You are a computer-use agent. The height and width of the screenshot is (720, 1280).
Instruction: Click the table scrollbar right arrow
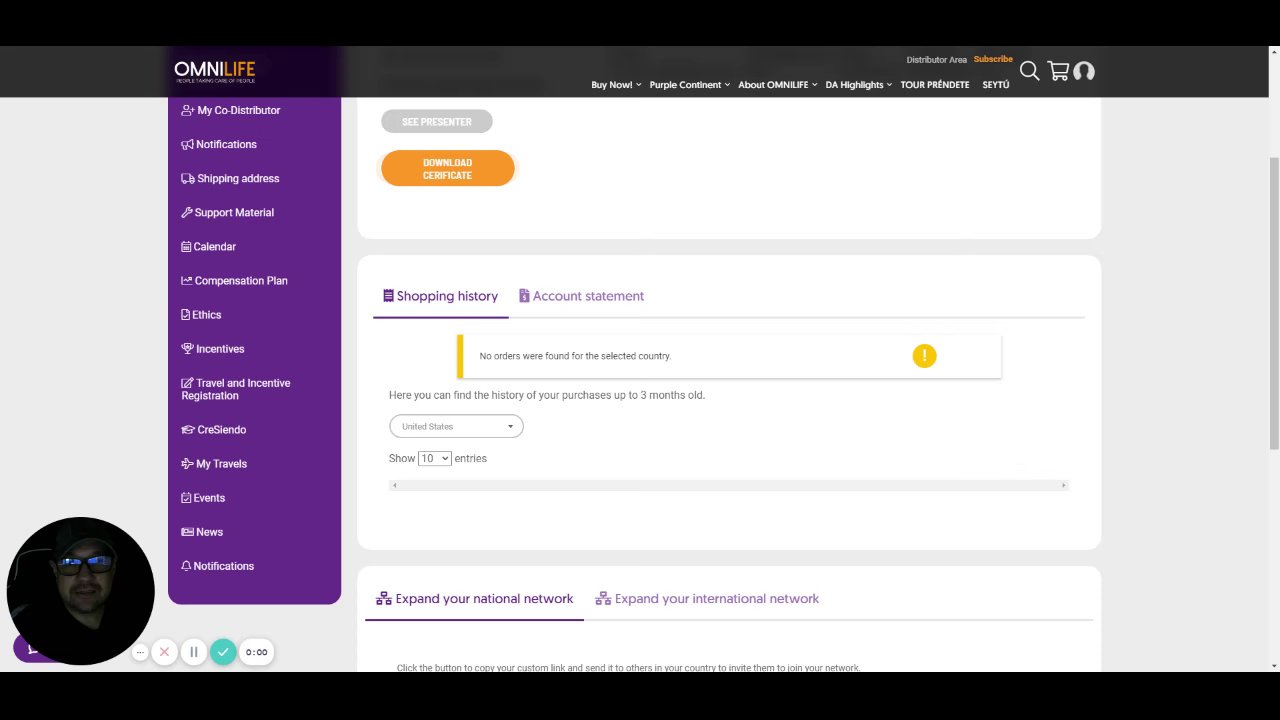1063,485
